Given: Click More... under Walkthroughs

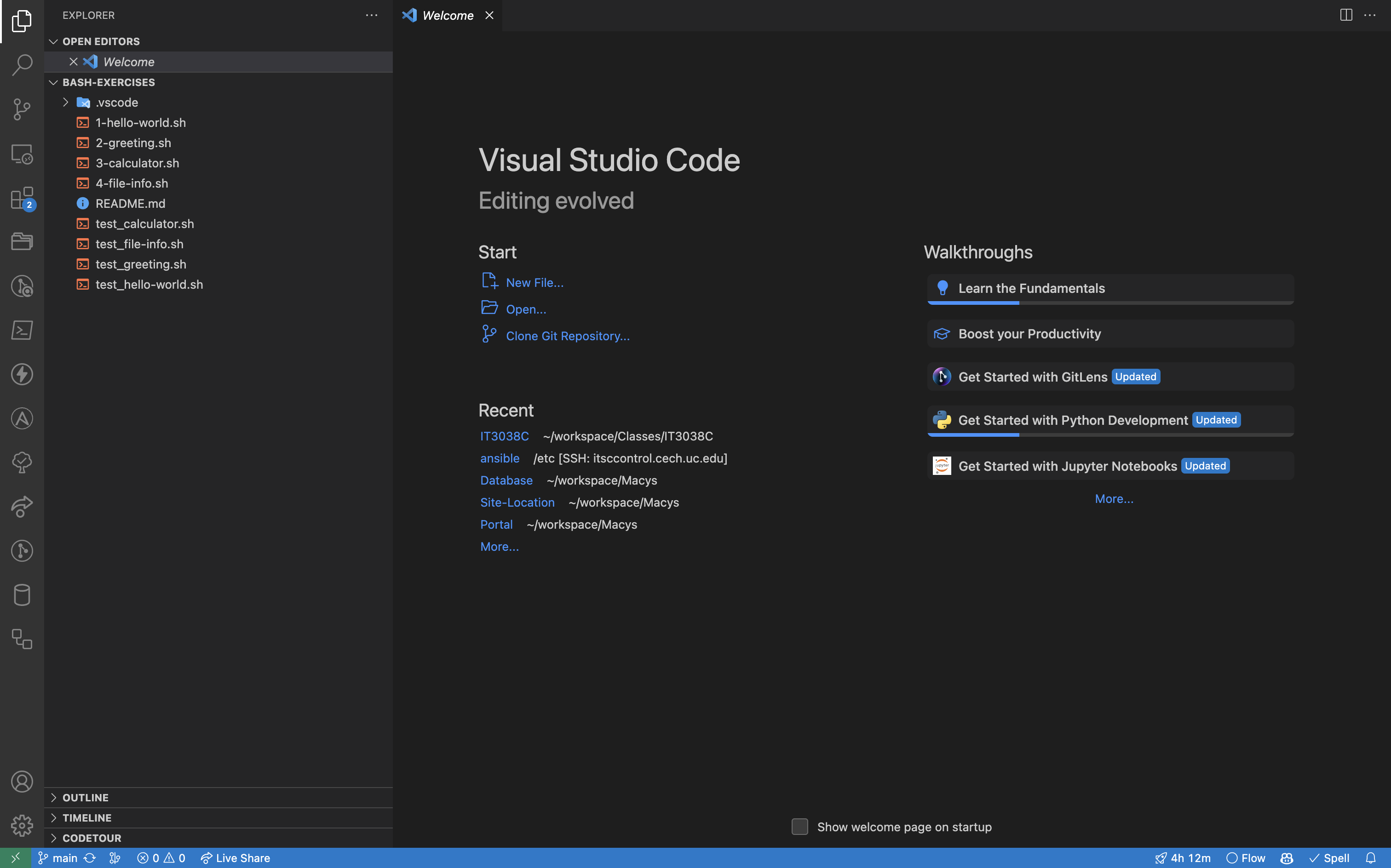Looking at the screenshot, I should [1114, 499].
